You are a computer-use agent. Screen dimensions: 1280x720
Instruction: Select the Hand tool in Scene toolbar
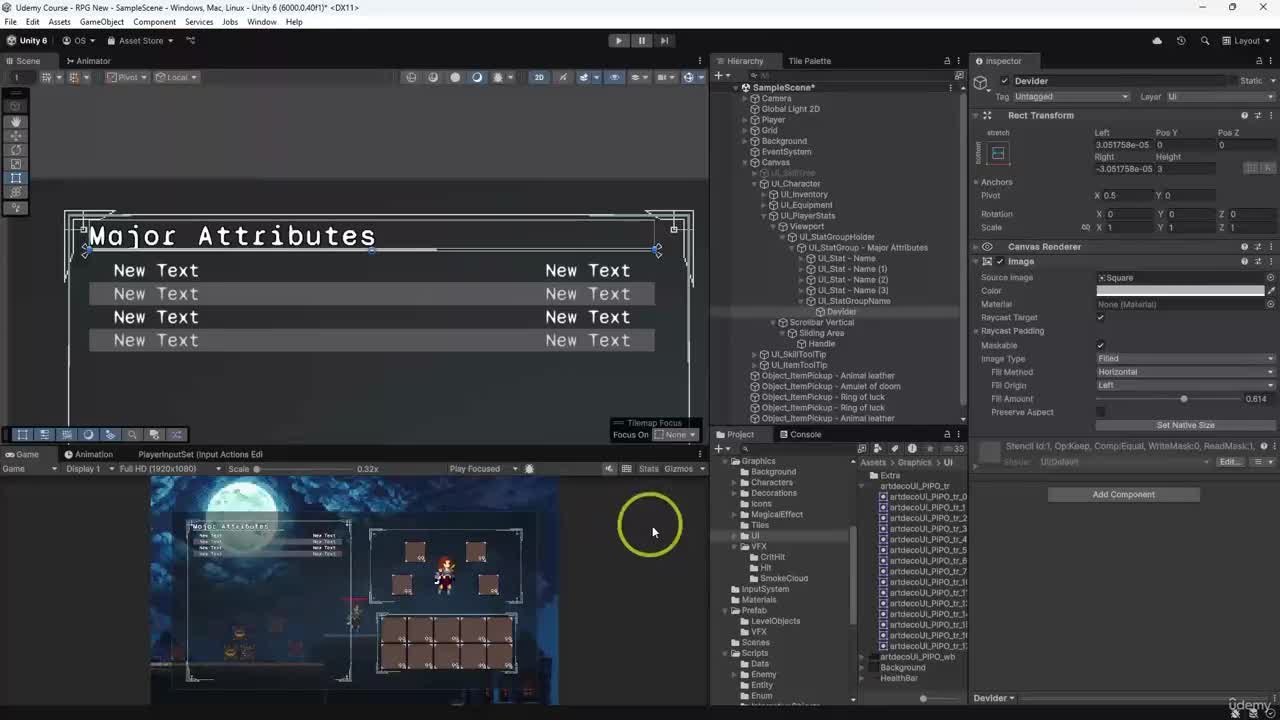pyautogui.click(x=16, y=121)
